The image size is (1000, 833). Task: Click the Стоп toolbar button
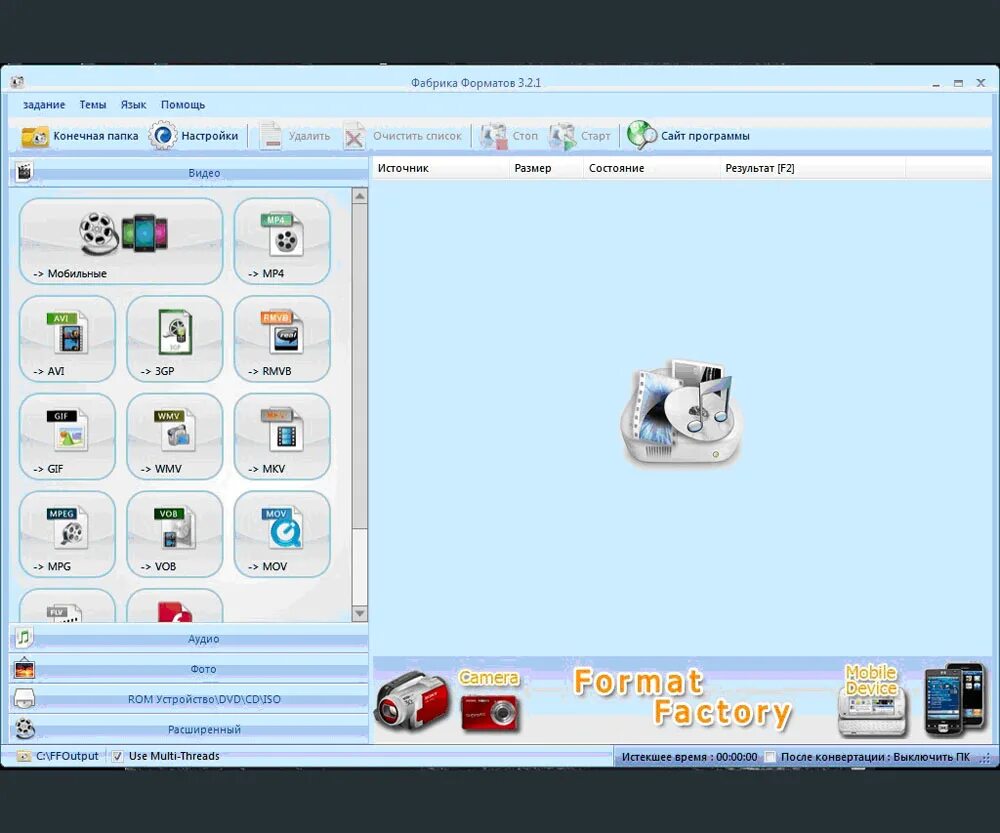click(x=509, y=136)
